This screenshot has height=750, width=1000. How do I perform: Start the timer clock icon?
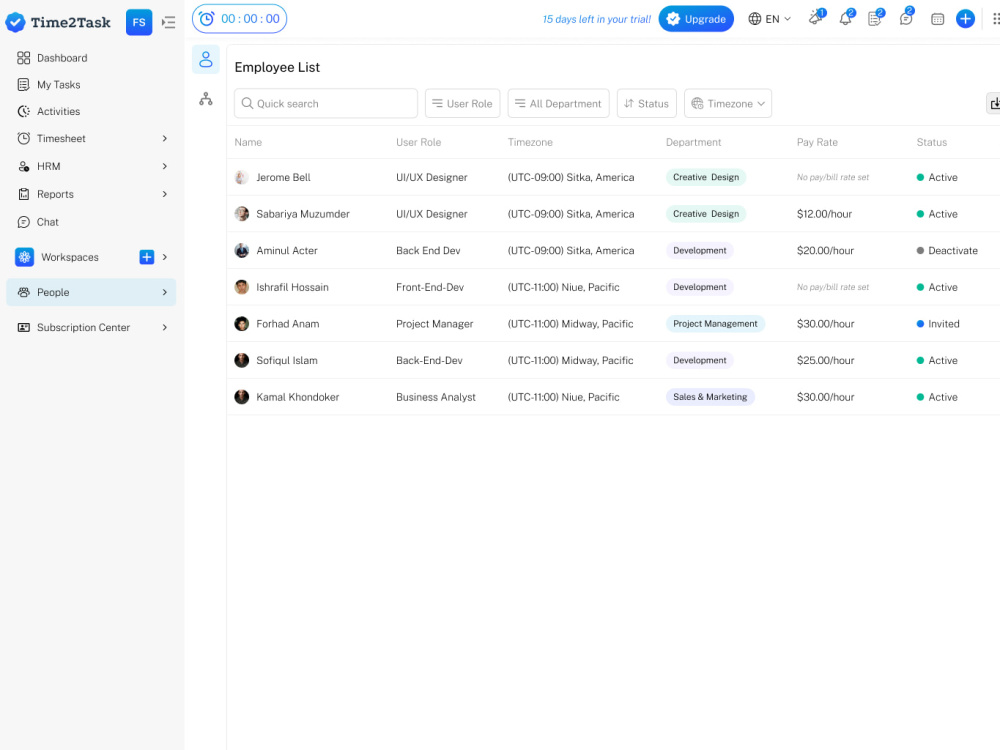207,19
